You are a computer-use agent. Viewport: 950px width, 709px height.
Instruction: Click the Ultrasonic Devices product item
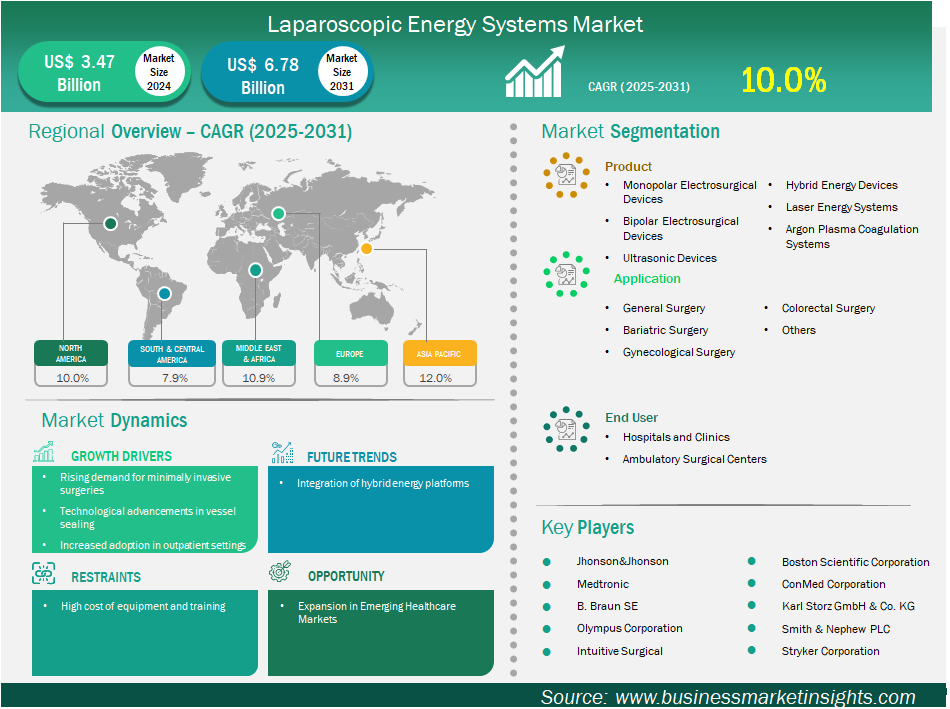click(669, 258)
